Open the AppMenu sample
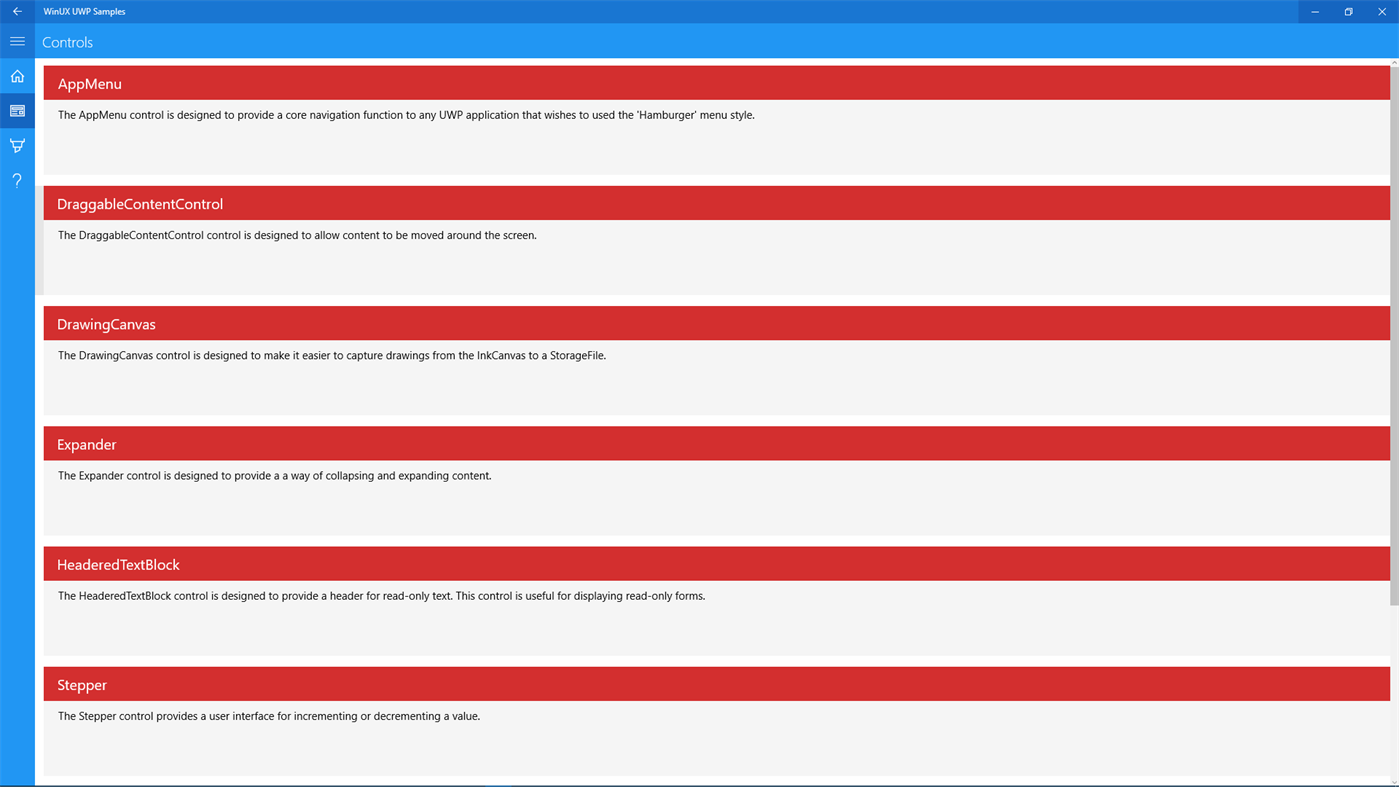1399x787 pixels. [716, 84]
